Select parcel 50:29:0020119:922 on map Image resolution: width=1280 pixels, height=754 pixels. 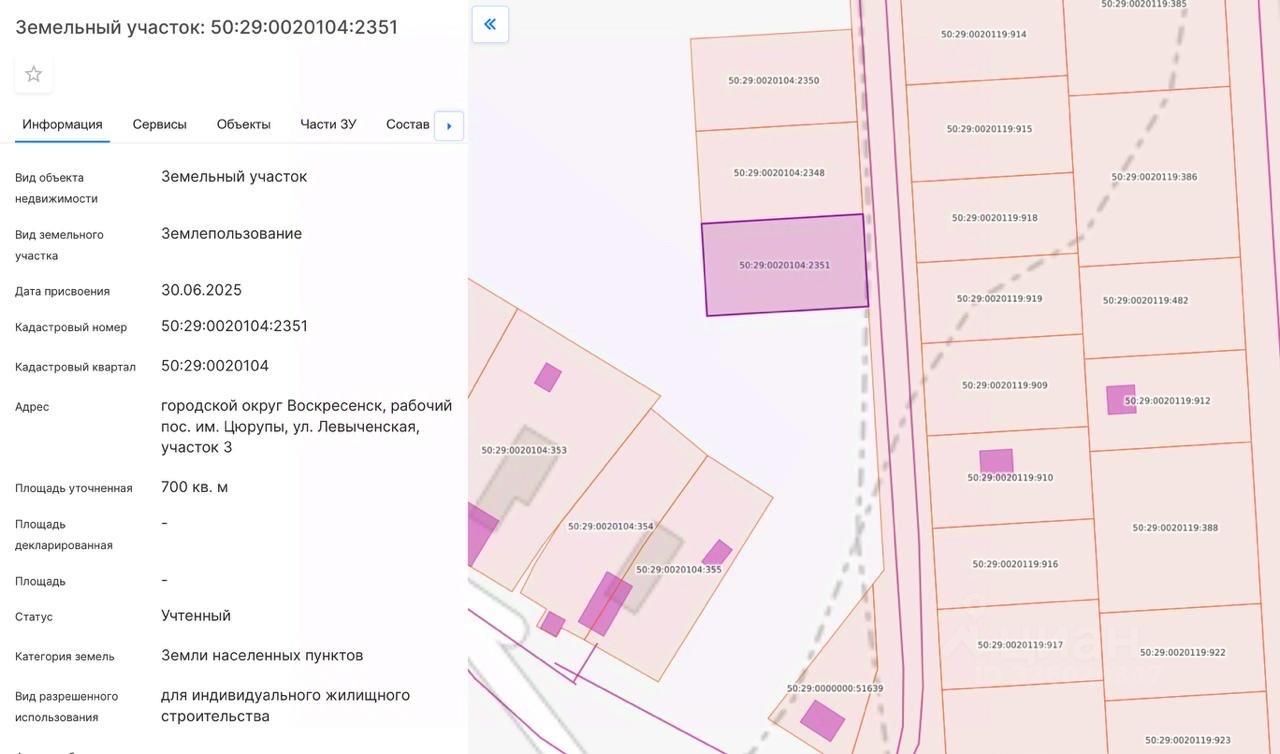1183,652
